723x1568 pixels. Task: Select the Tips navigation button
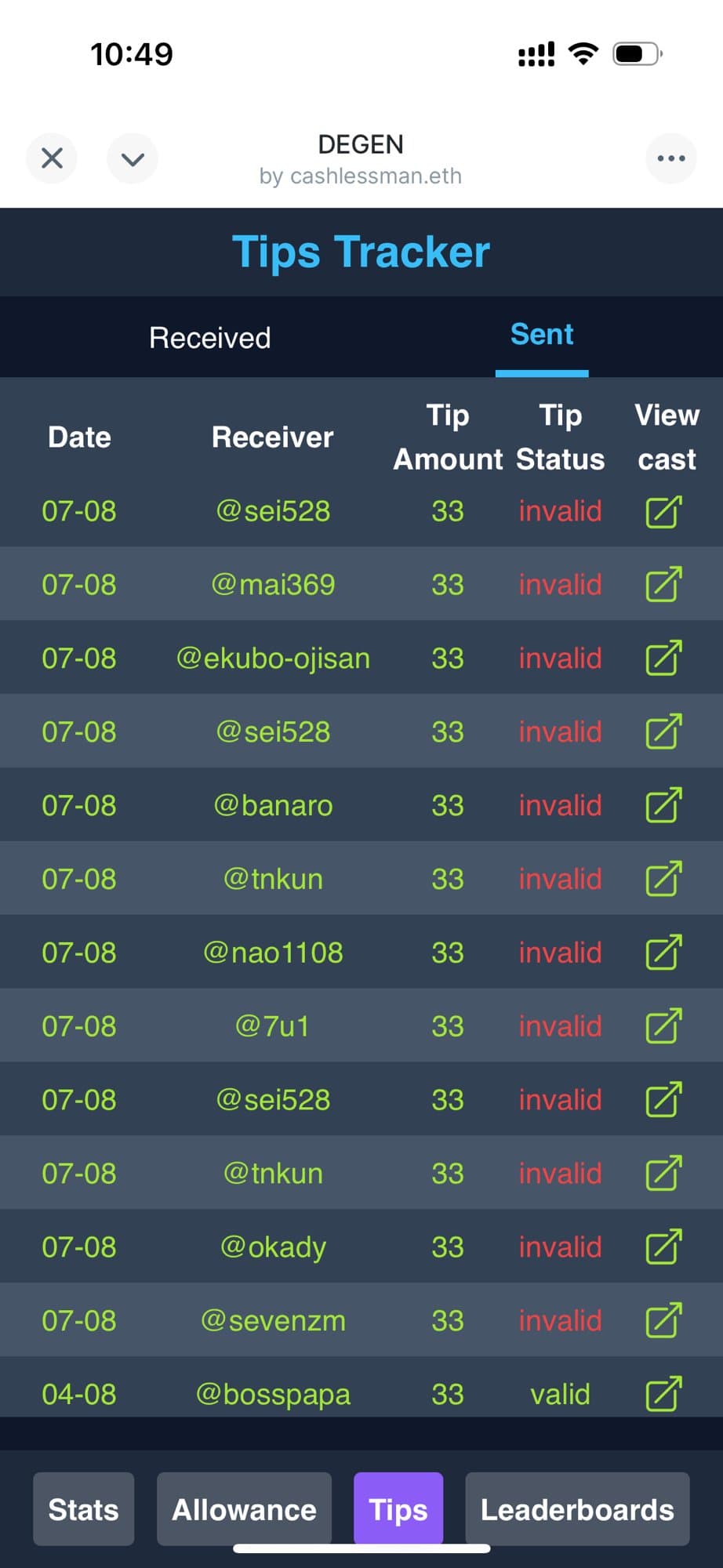pos(398,1509)
